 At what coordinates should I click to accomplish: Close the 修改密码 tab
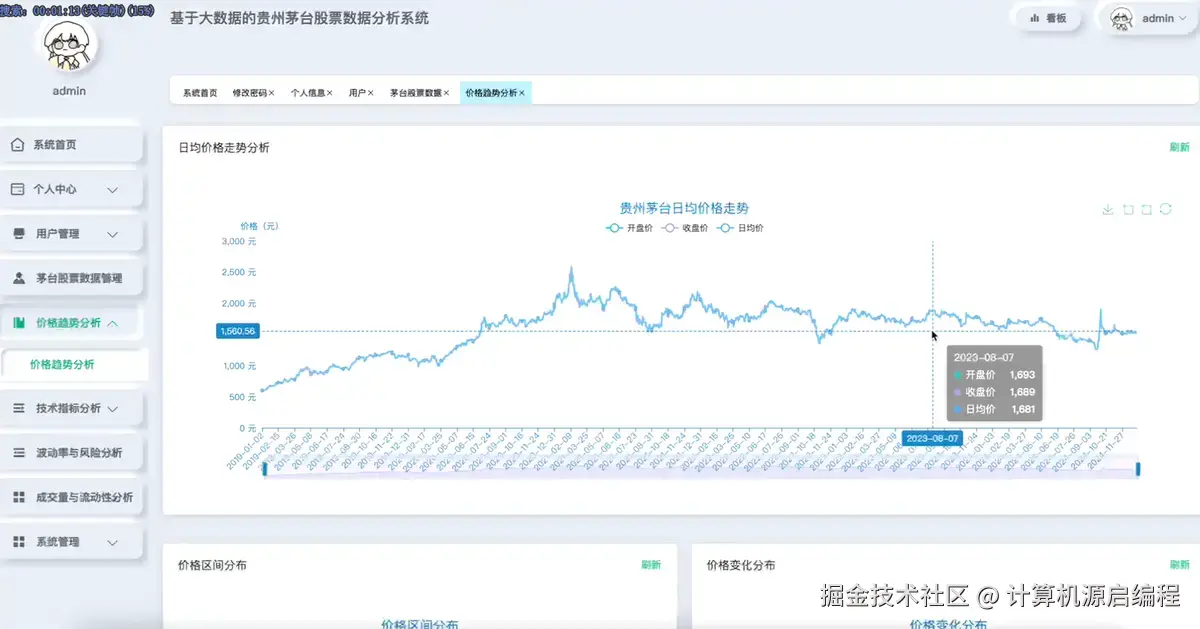[x=271, y=93]
